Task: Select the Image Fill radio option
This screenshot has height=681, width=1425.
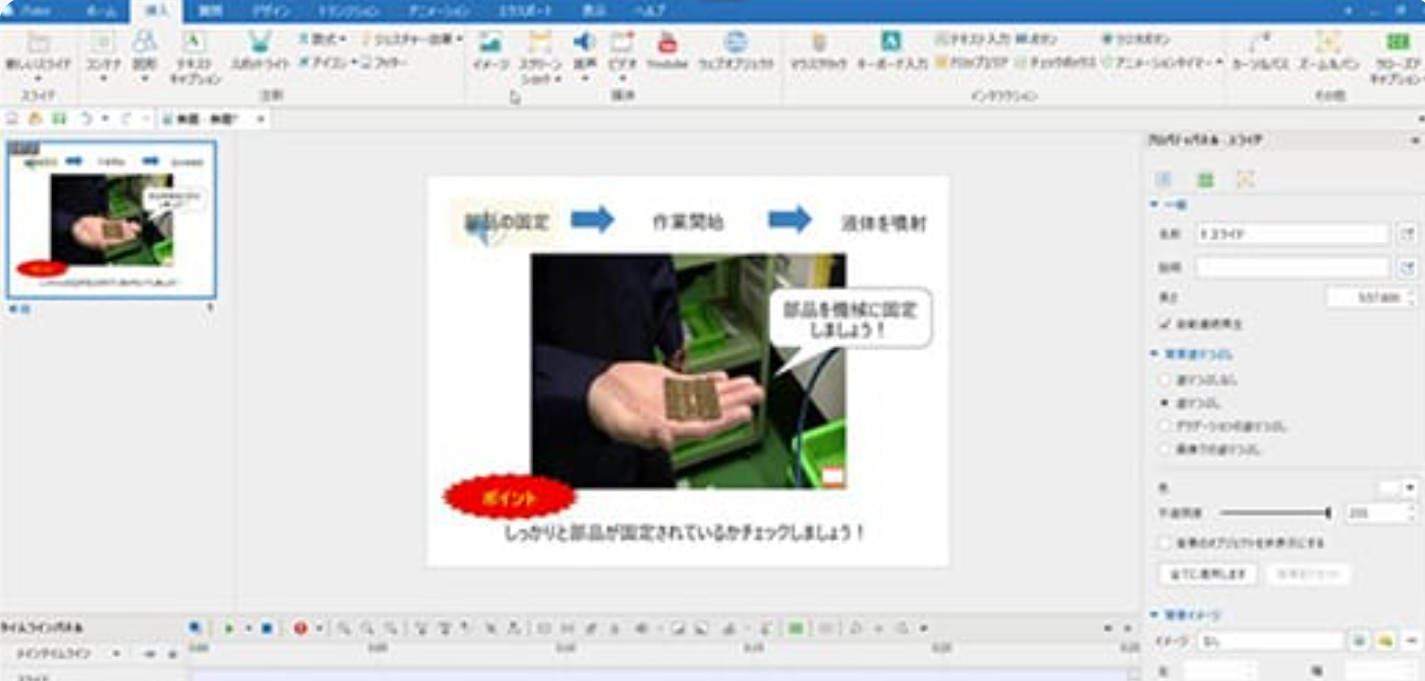Action: (1164, 450)
